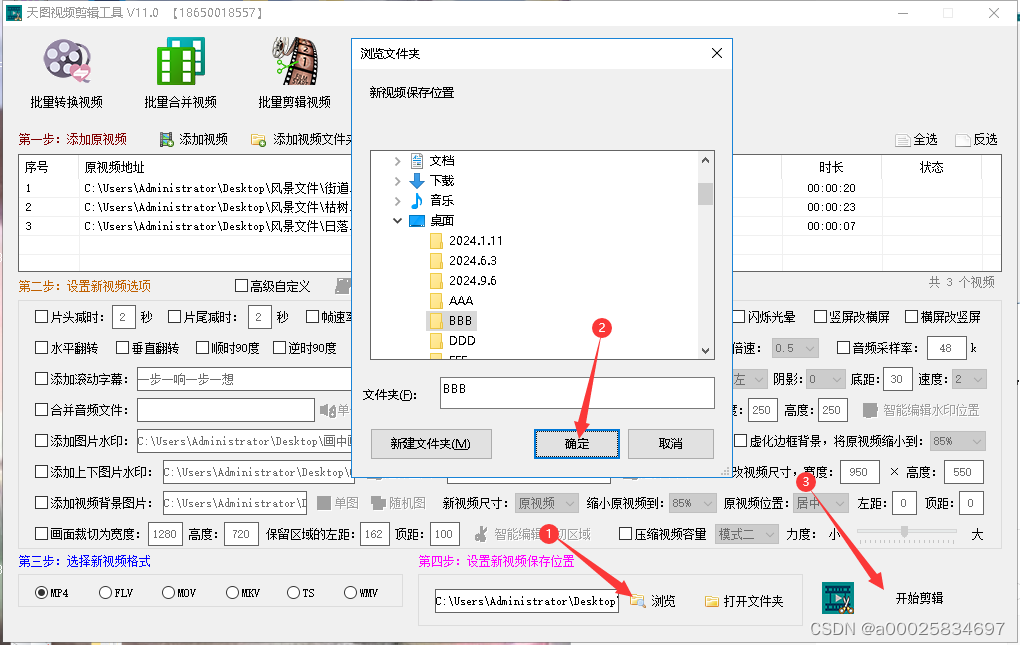This screenshot has width=1020, height=645.
Task: Click the app icon in the title bar
Action: (x=14, y=12)
